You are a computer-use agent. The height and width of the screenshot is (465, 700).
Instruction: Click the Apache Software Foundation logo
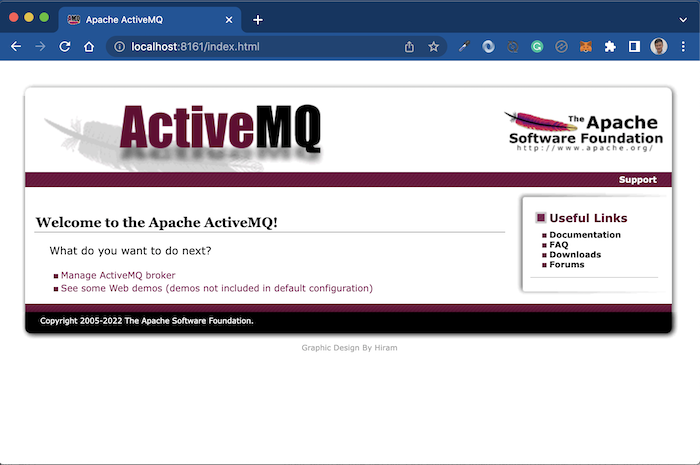(x=584, y=132)
